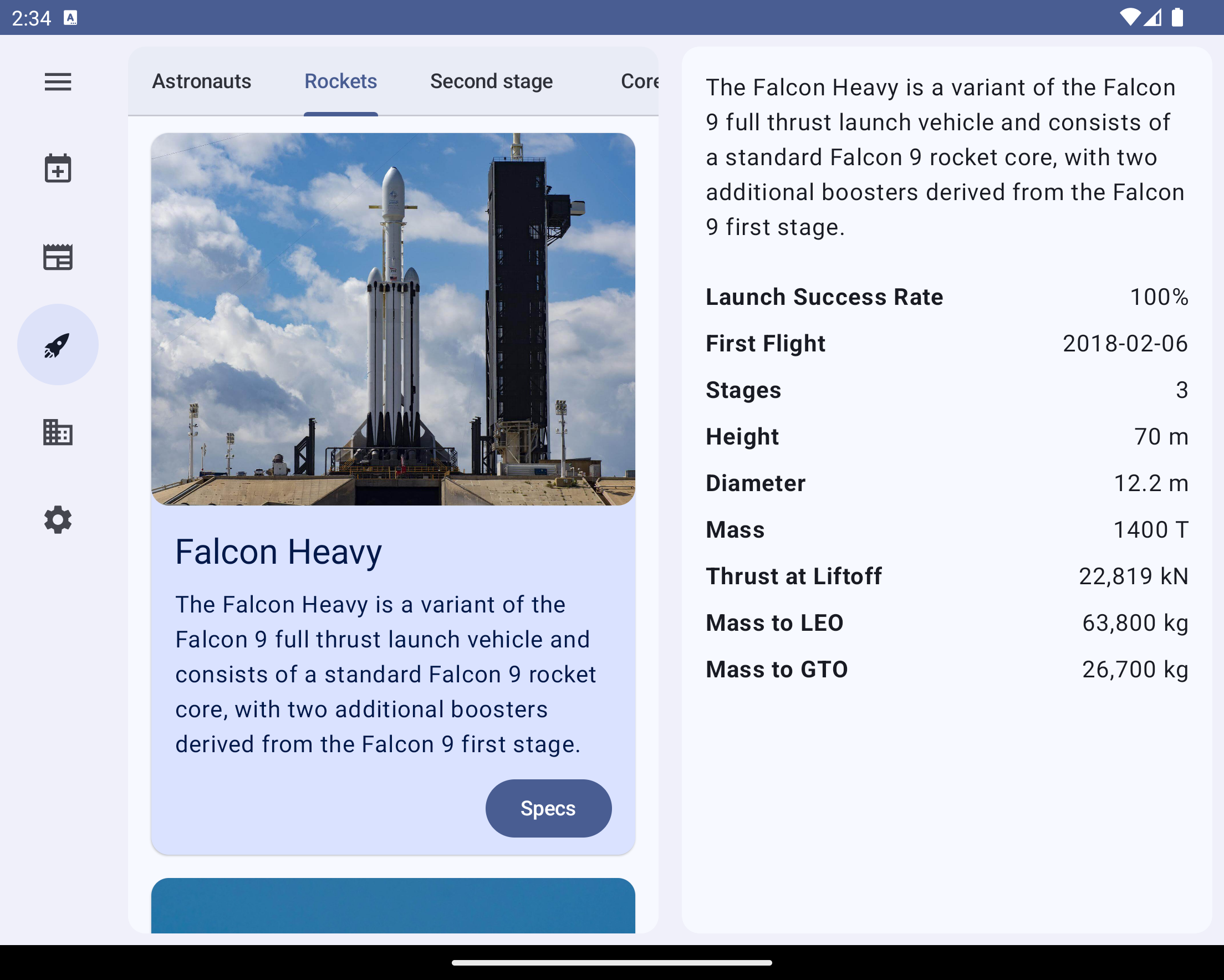Select the Height value 70 m
The width and height of the screenshot is (1224, 980).
coord(1161,437)
